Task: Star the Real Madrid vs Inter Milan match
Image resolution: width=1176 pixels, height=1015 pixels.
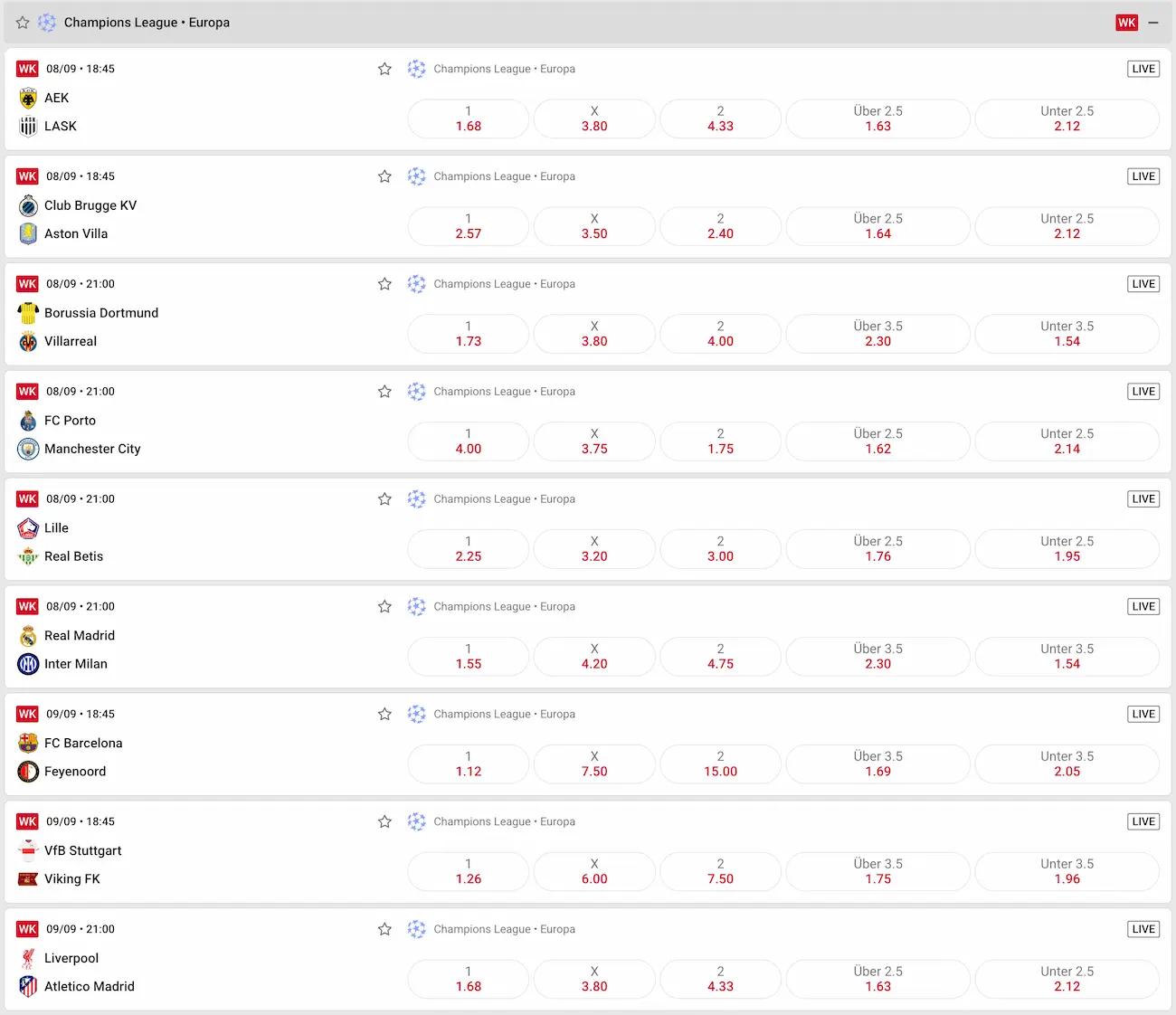Action: pos(384,606)
